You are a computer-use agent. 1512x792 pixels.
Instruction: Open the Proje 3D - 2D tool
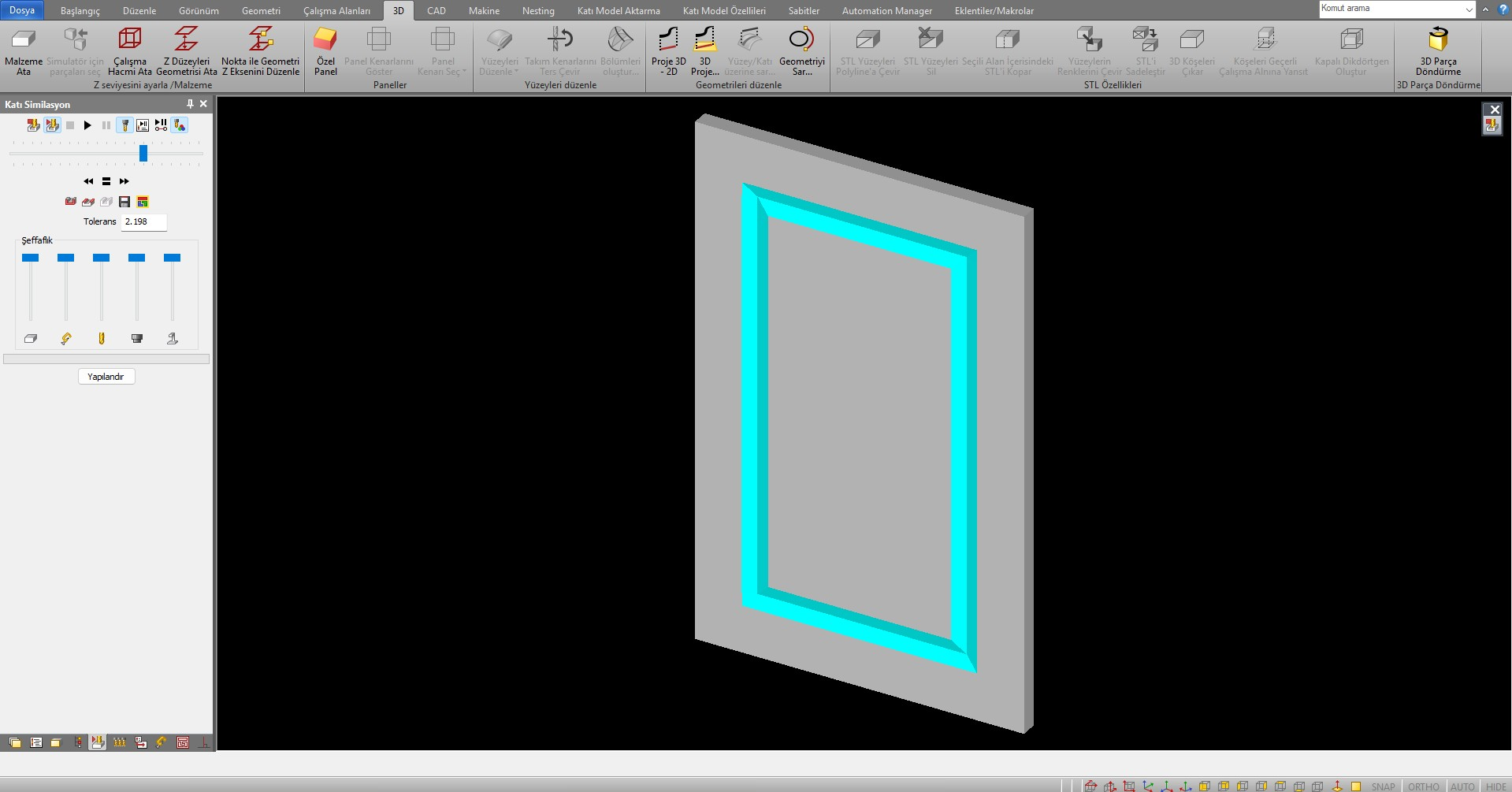pyautogui.click(x=668, y=39)
